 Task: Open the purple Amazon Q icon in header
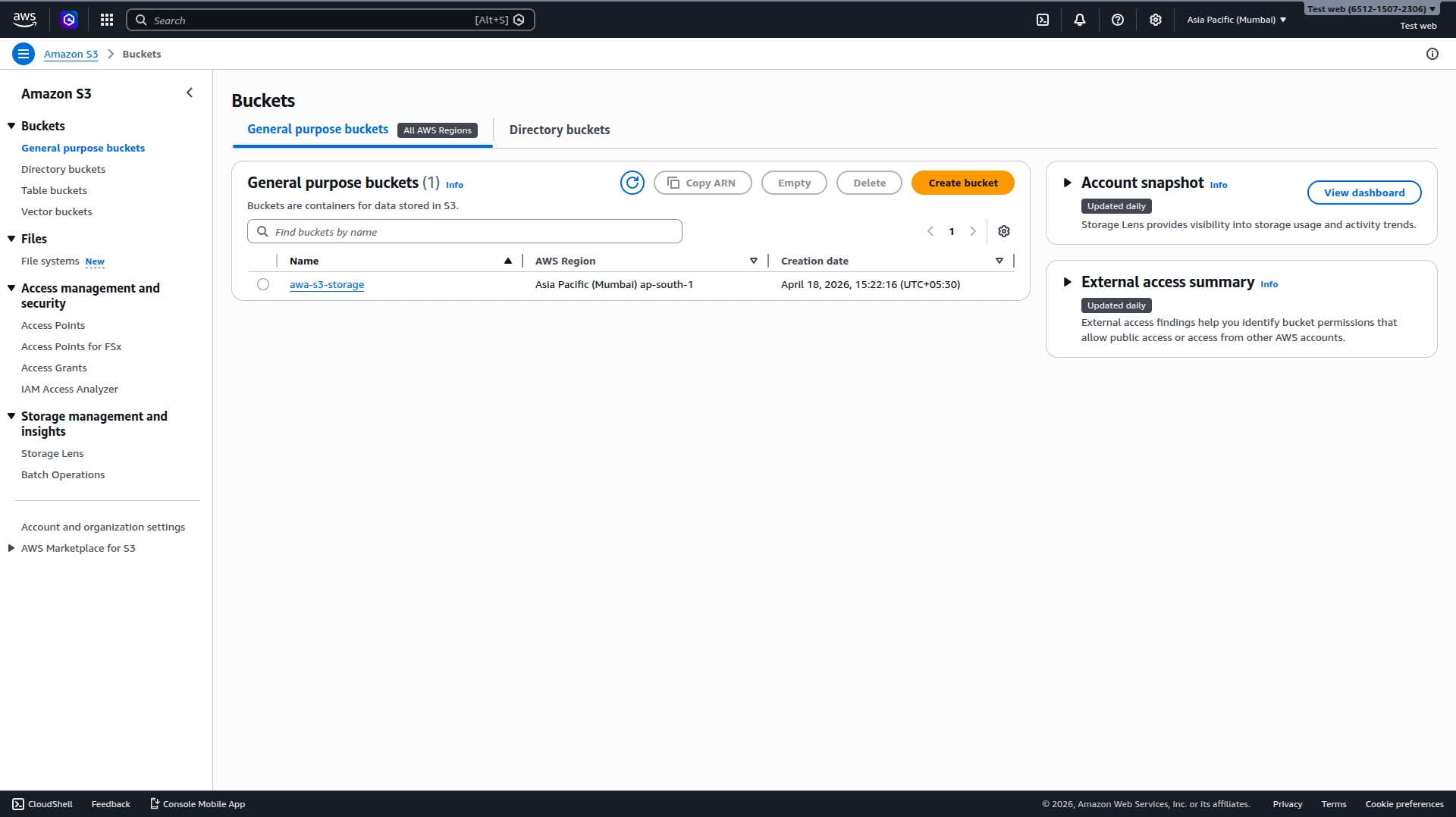click(69, 20)
